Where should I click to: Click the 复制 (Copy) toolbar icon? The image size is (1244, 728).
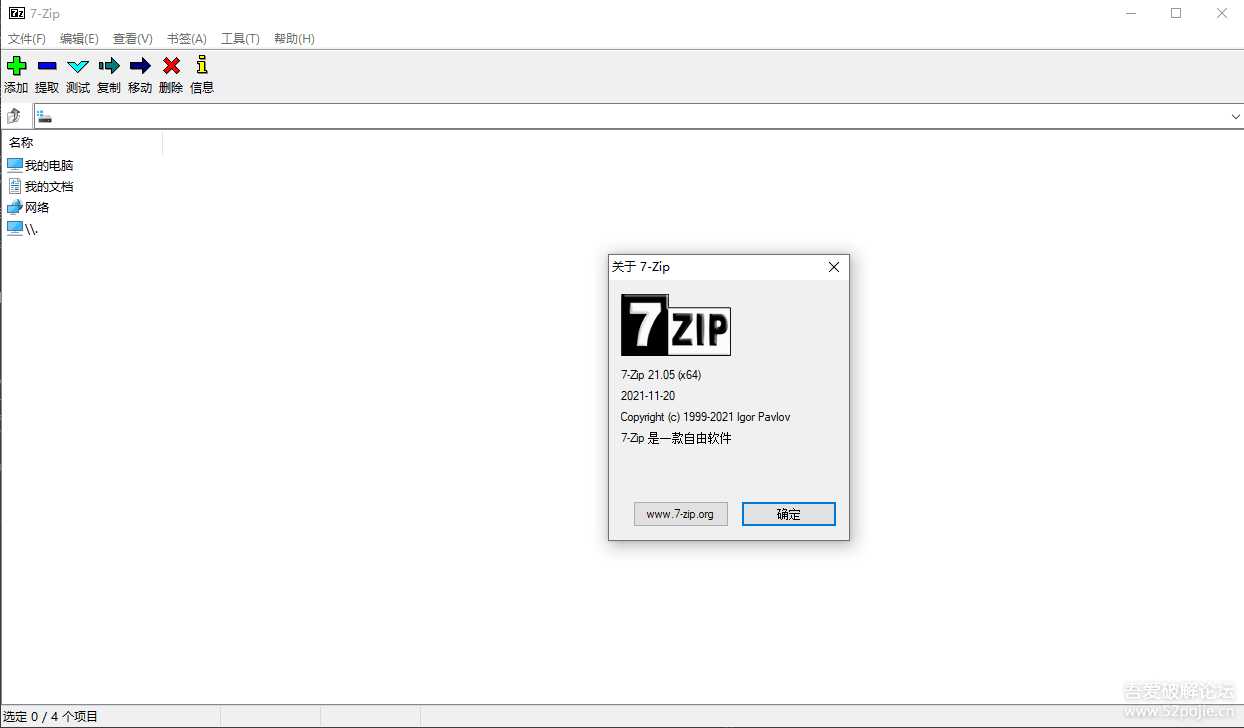coord(108,72)
